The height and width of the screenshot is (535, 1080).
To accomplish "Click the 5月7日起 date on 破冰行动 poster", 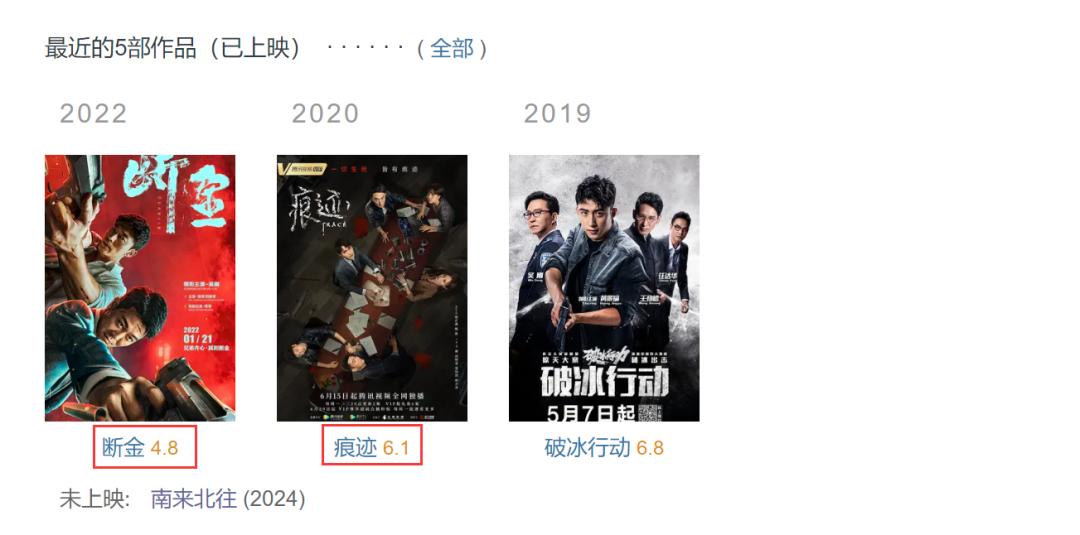I will click(x=591, y=412).
